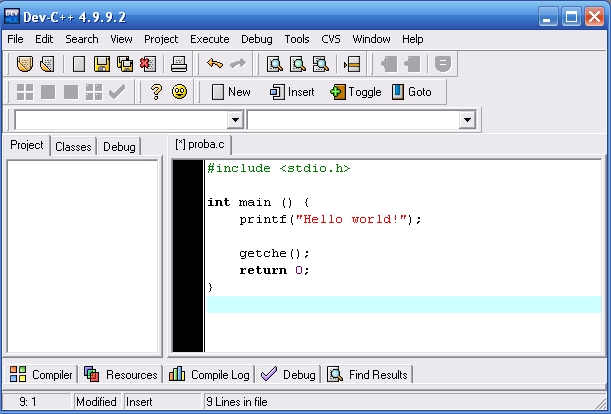Click inside the left empty combo box field

(121, 120)
